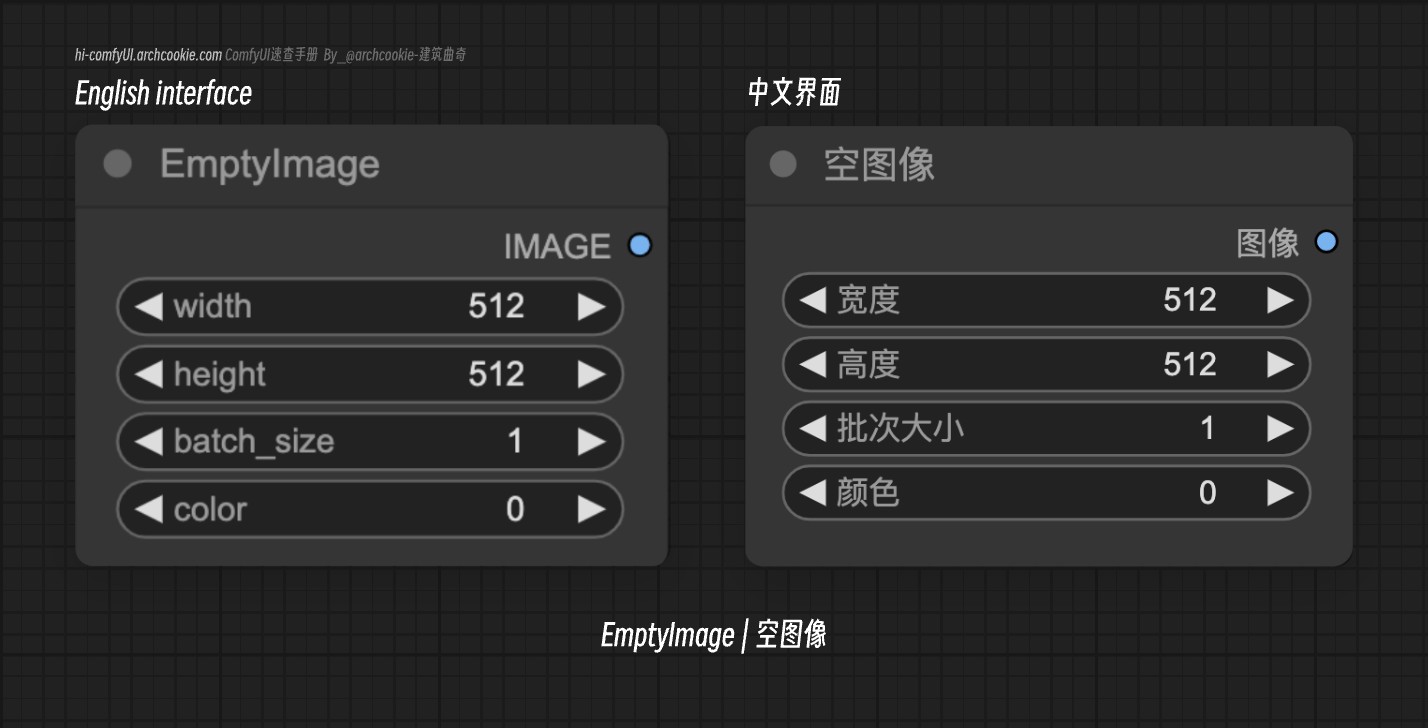Open the hi-comfyUI.archcookie.com link
The height and width of the screenshot is (728, 1428).
[148, 55]
